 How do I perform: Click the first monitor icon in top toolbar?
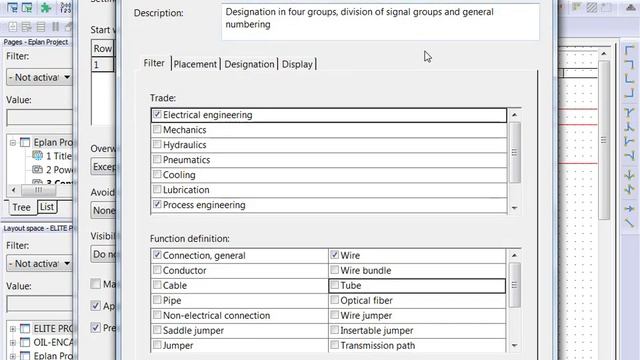pyautogui.click(x=13, y=7)
